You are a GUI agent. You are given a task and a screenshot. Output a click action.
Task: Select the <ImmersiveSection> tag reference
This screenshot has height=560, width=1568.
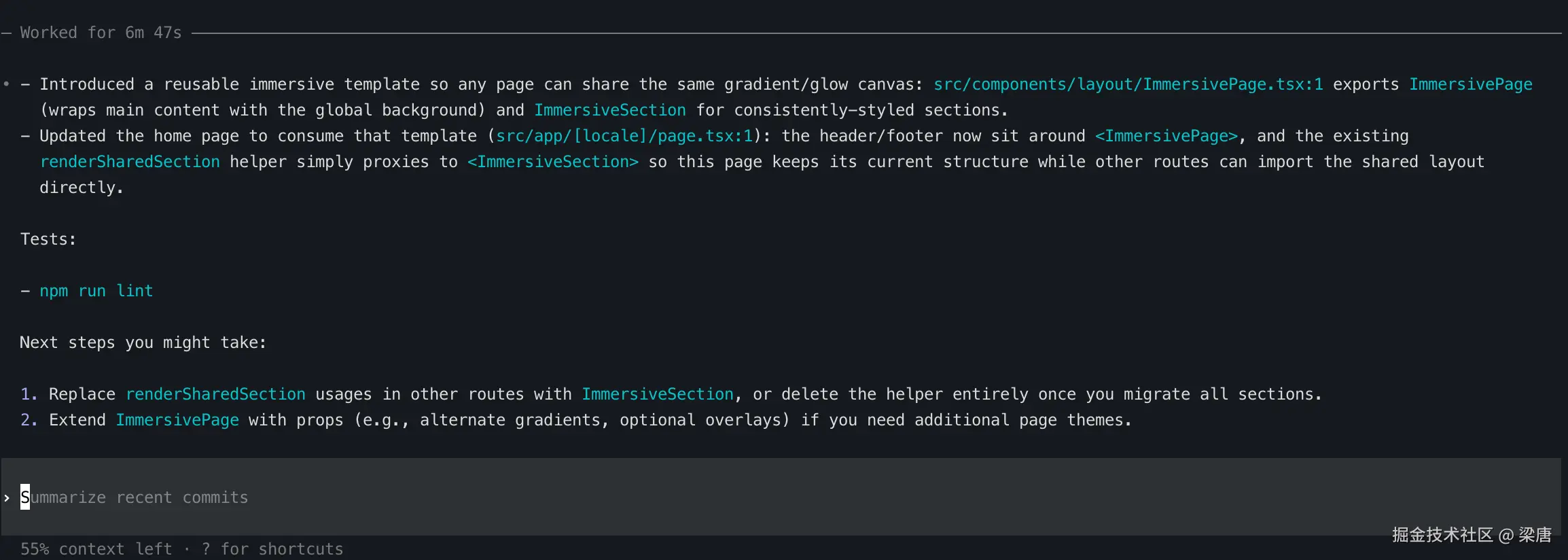point(552,162)
